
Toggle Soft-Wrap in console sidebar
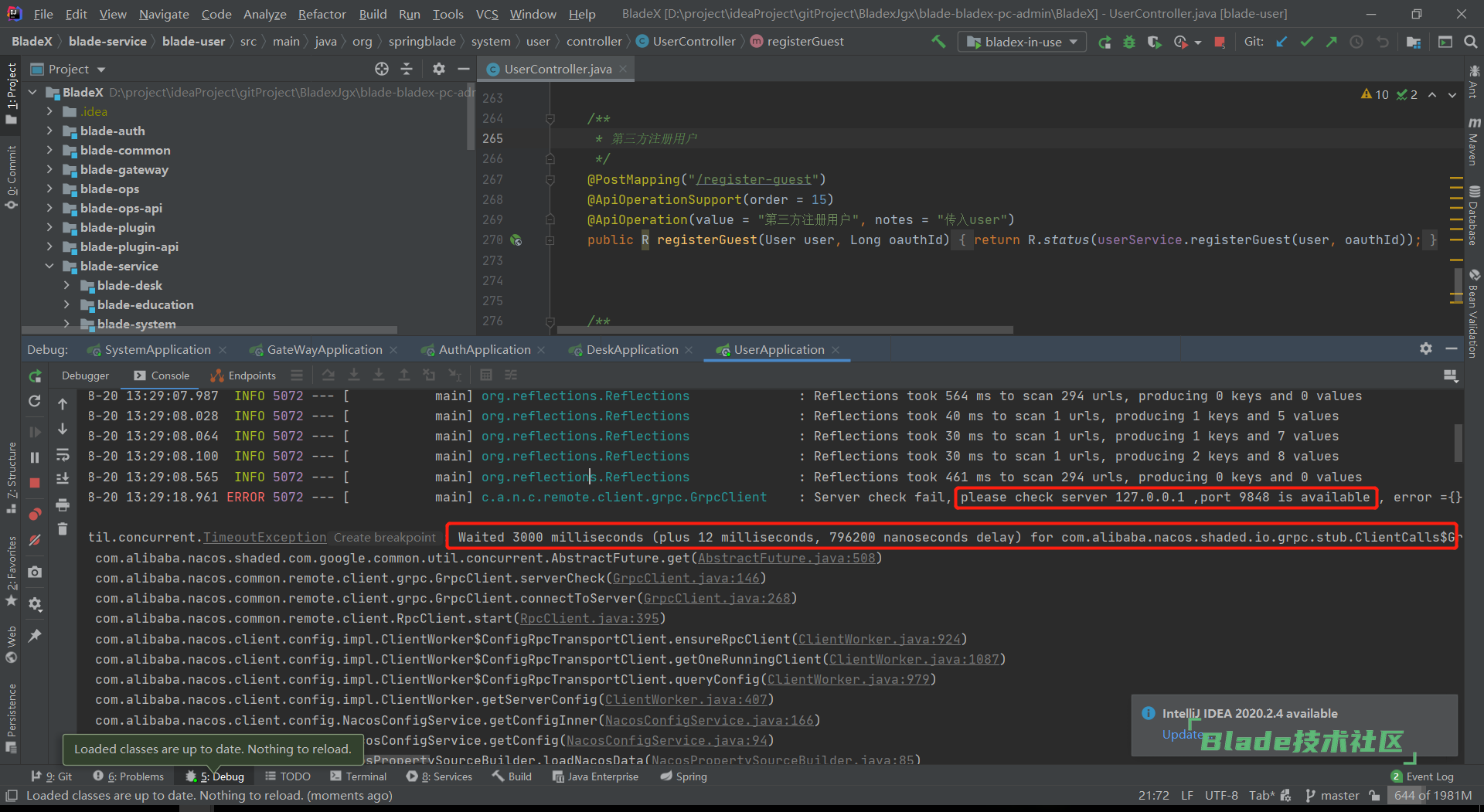pos(63,454)
